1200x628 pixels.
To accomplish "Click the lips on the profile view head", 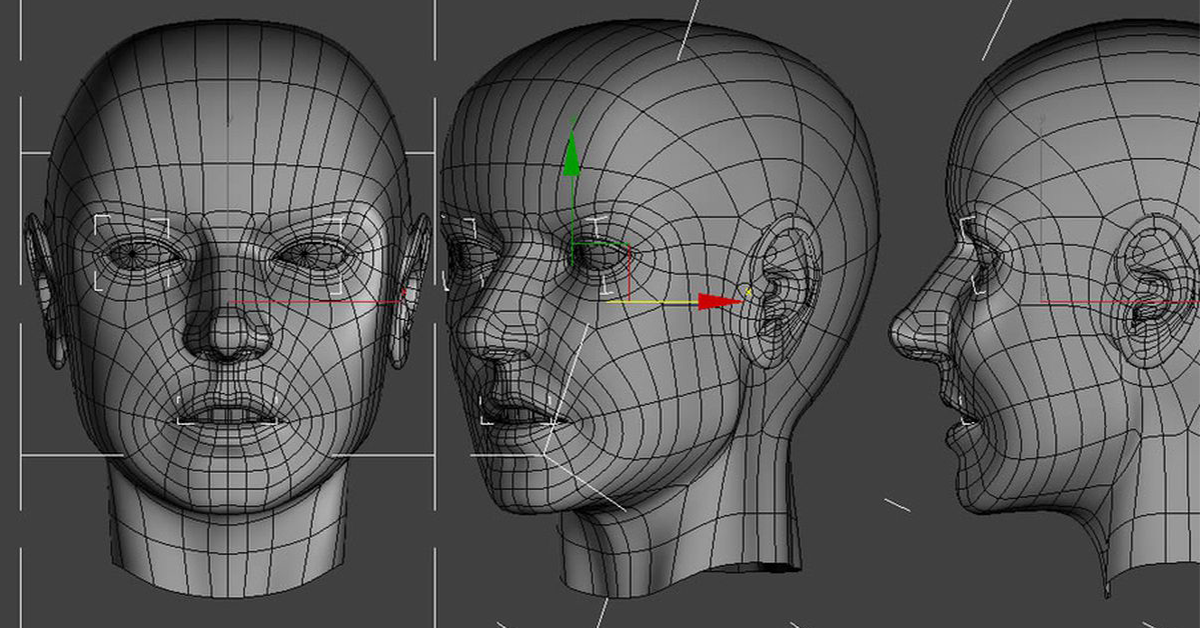I will tap(960, 412).
